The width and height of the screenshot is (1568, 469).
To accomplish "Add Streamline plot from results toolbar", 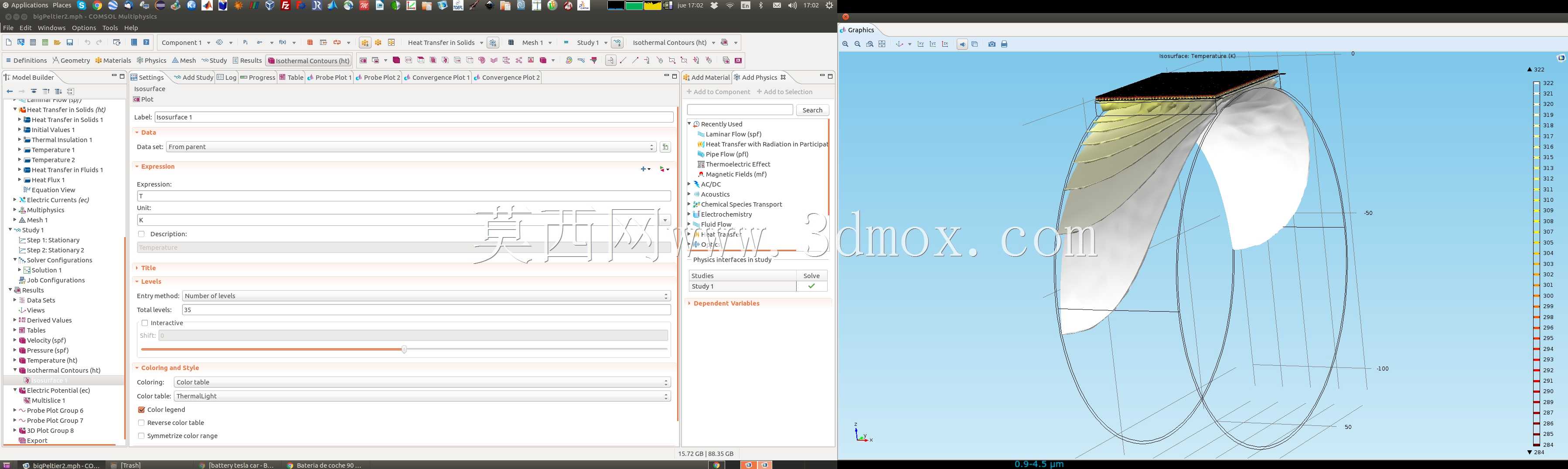I will click(x=494, y=60).
